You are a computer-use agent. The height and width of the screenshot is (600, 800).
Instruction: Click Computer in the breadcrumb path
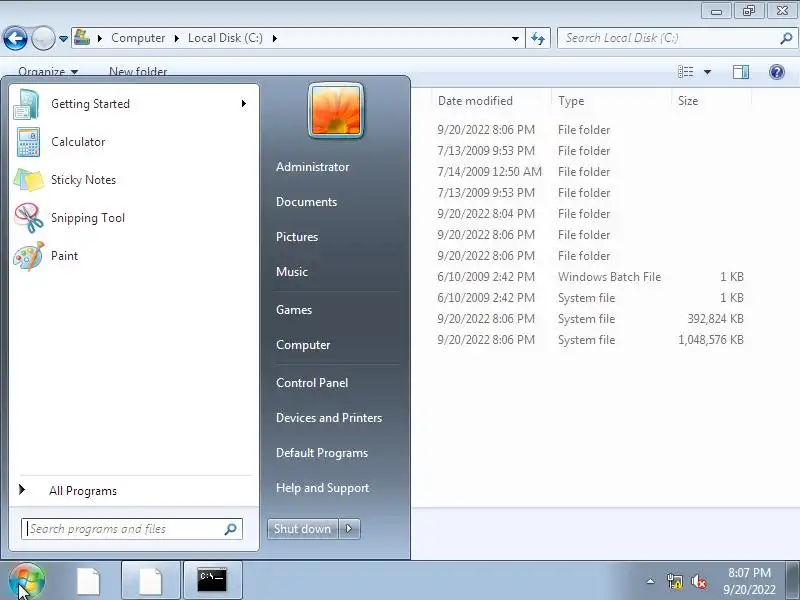(x=138, y=38)
